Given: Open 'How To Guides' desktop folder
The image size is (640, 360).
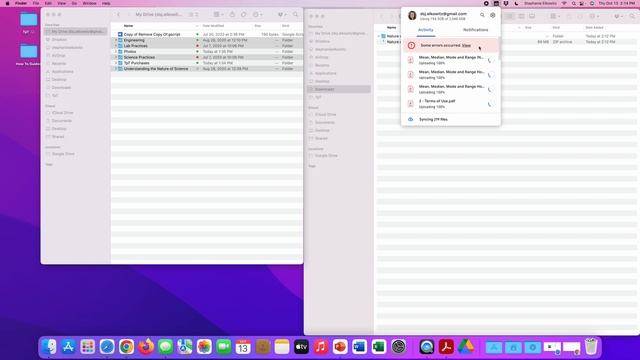Looking at the screenshot, I should pyautogui.click(x=29, y=55).
